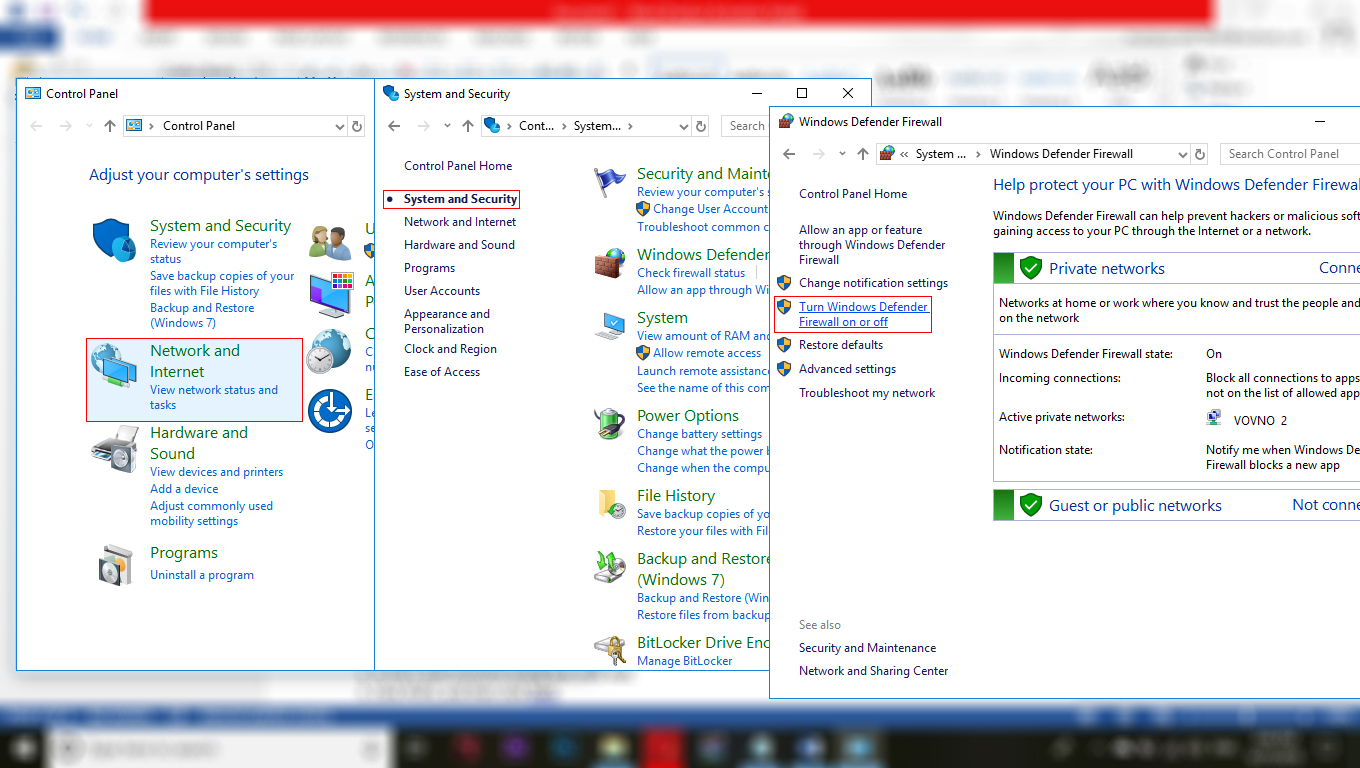Expand recent locations arrow in the Firewall window
The image size is (1360, 768).
point(842,154)
